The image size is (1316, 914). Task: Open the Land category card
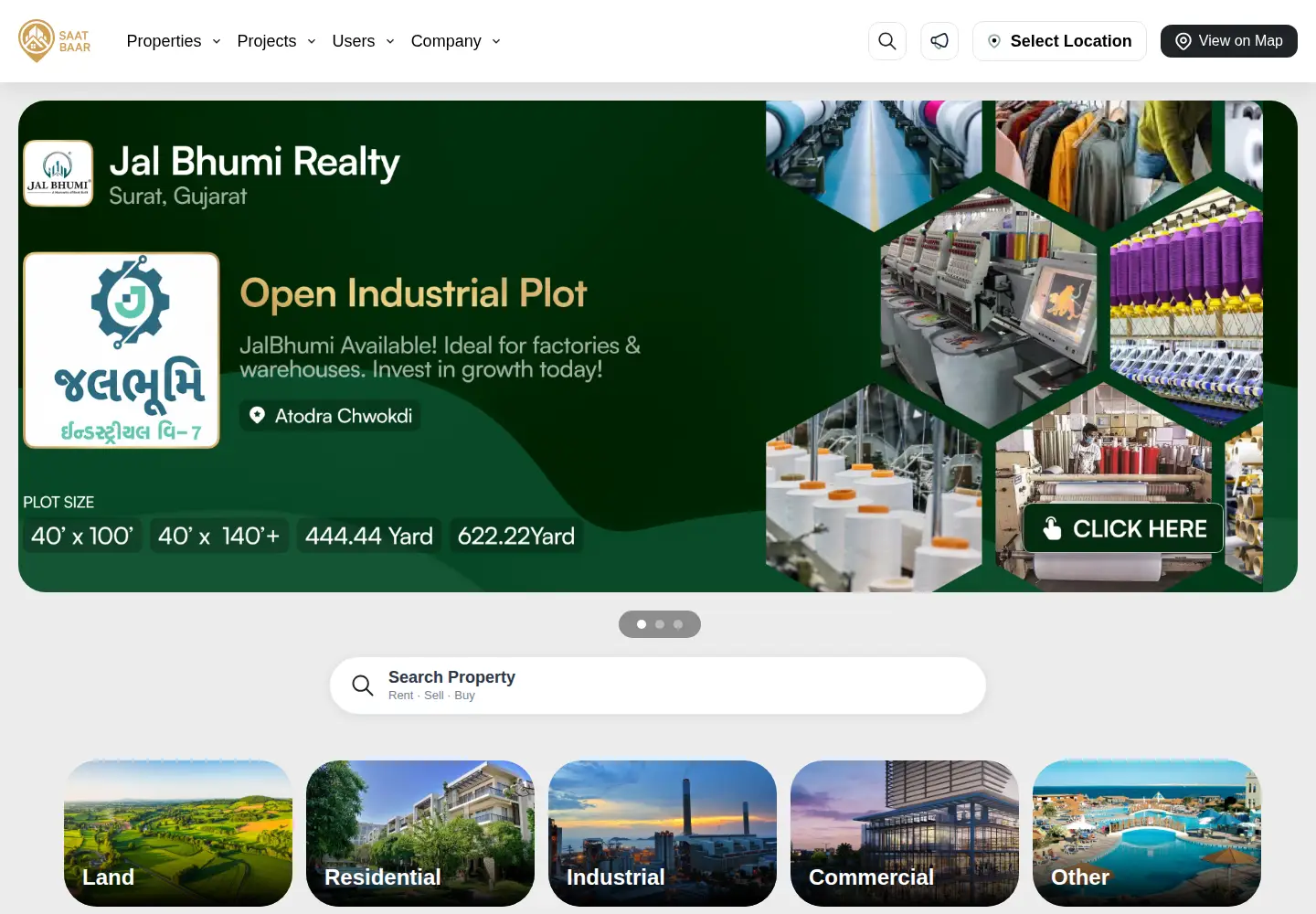pos(178,834)
